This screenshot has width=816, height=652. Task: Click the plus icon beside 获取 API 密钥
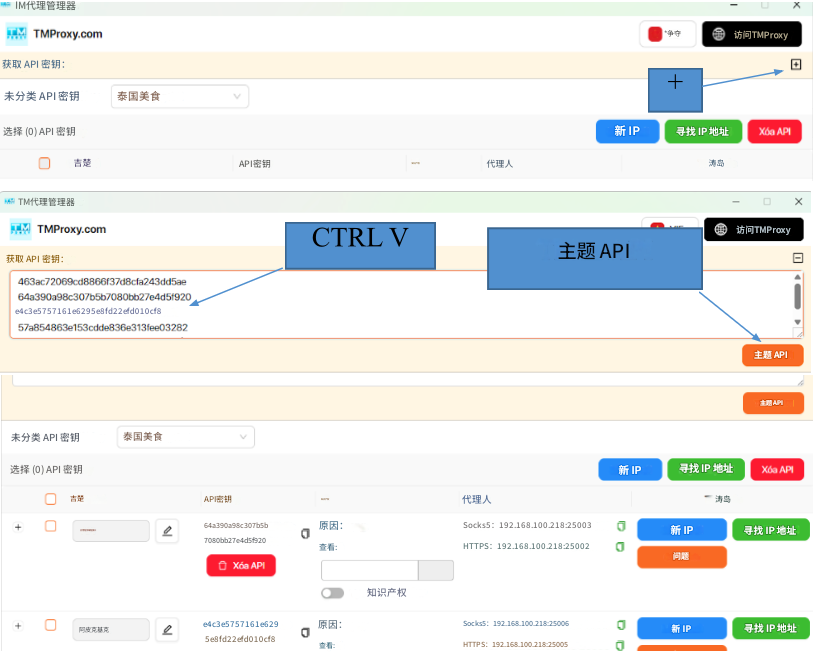point(796,64)
